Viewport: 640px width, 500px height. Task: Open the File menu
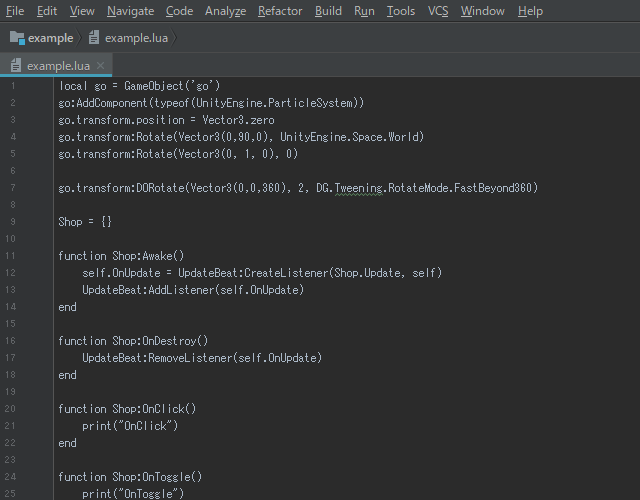pos(15,11)
